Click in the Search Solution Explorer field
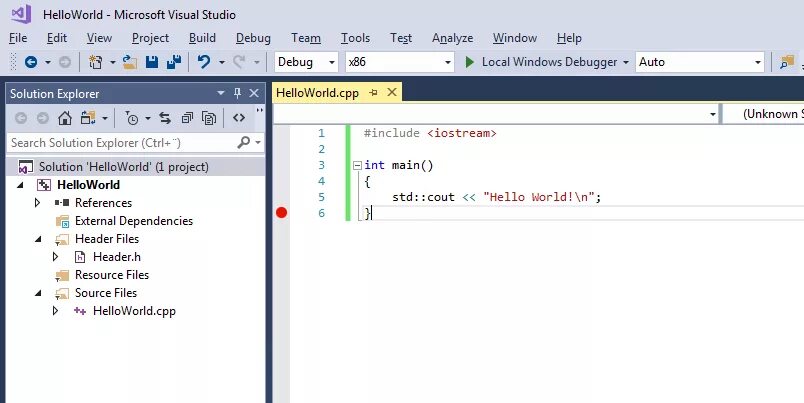Viewport: 804px width, 403px height. 122,143
